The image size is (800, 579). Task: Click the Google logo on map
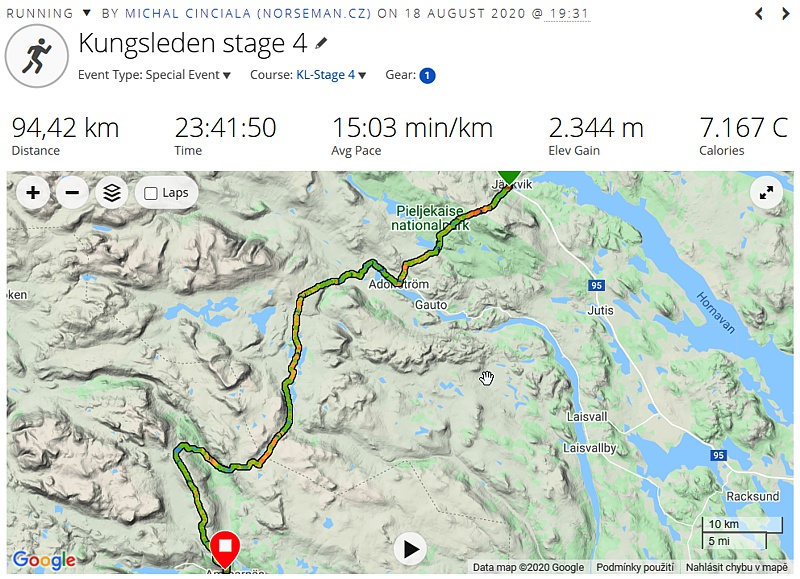(x=44, y=560)
